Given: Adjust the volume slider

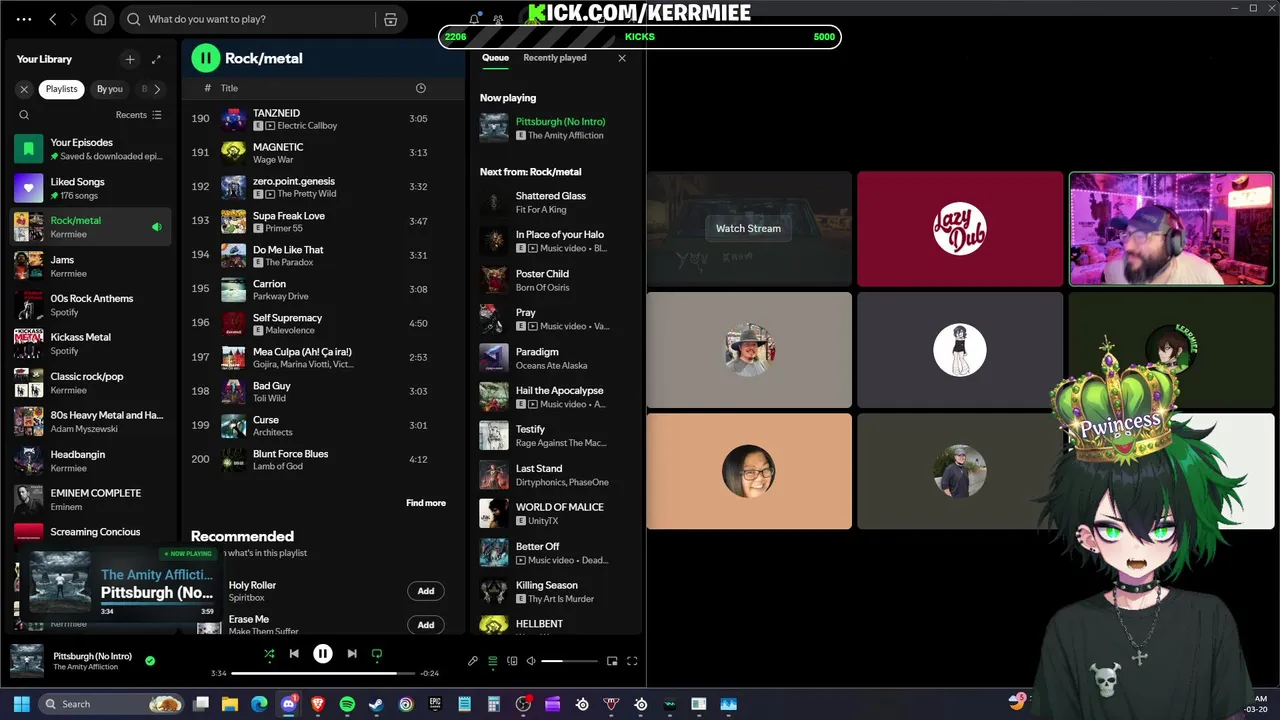Looking at the screenshot, I should (x=570, y=661).
